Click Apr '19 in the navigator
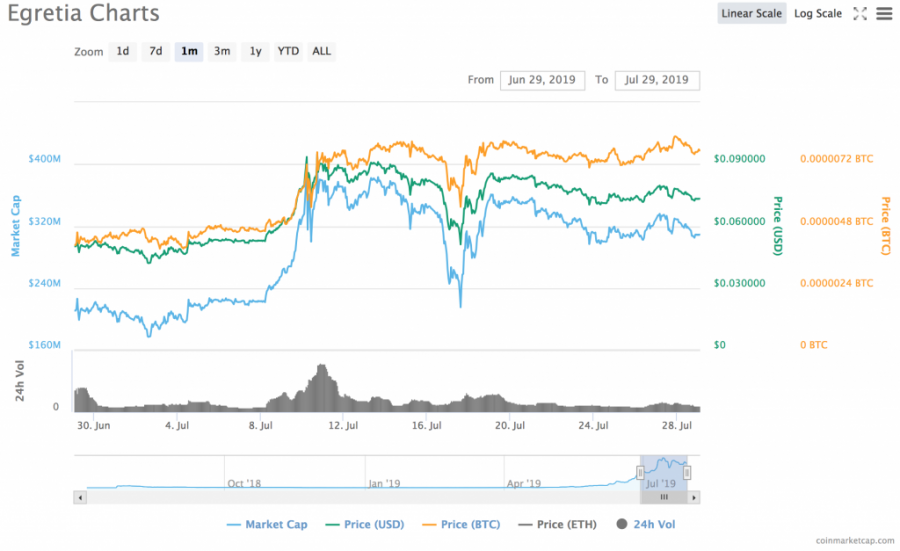 point(523,483)
